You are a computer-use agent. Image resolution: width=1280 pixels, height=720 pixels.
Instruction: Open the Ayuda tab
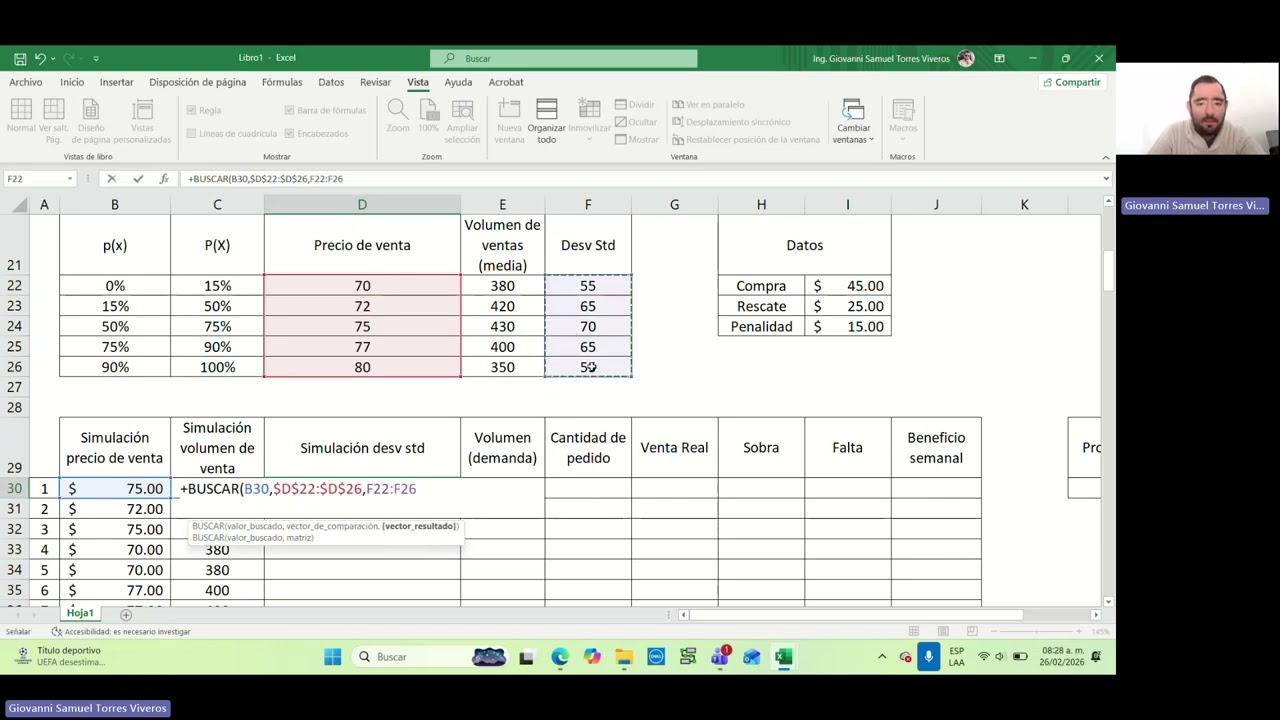coord(458,83)
